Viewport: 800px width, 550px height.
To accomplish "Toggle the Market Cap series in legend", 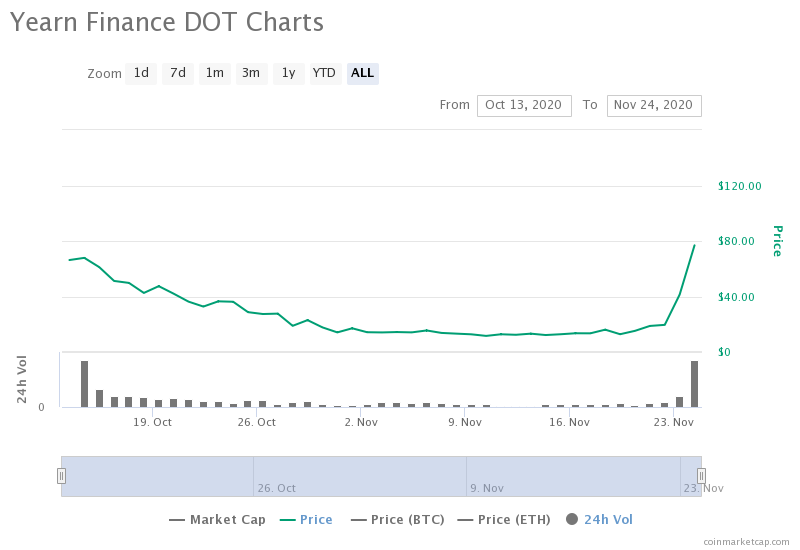I will pos(217,520).
